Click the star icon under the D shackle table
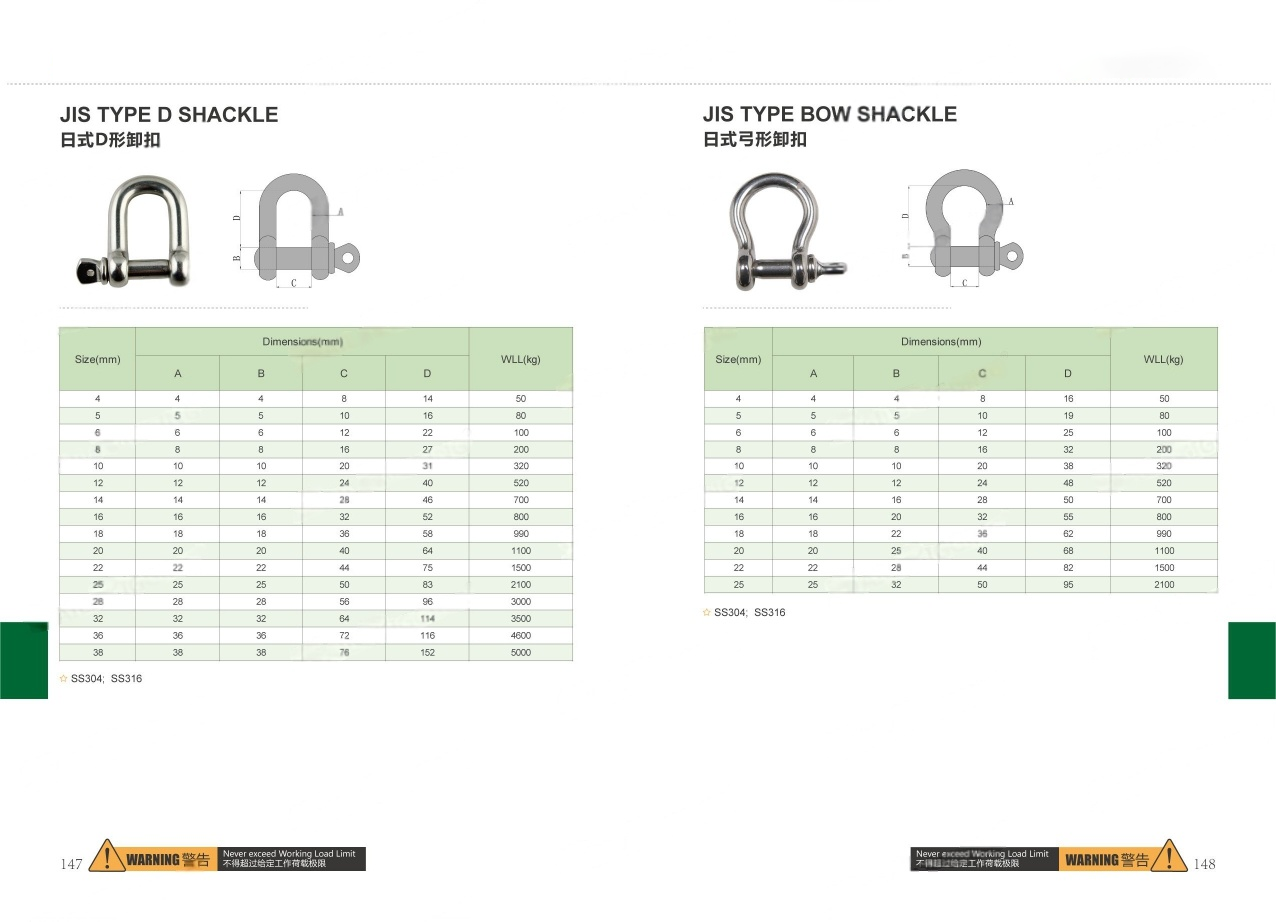The height and width of the screenshot is (922, 1276). (x=64, y=678)
